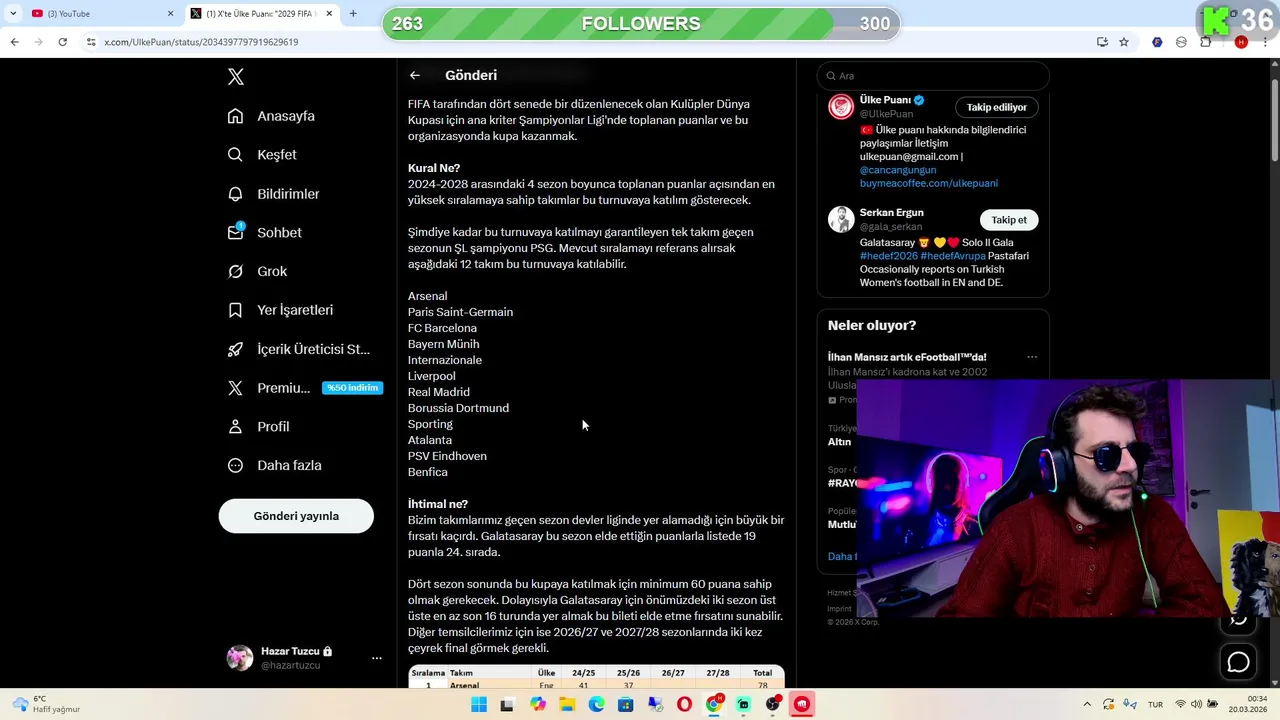Screen dimensions: 1280x720
Task: Open Bildirimler notifications
Action: pyautogui.click(x=273, y=194)
